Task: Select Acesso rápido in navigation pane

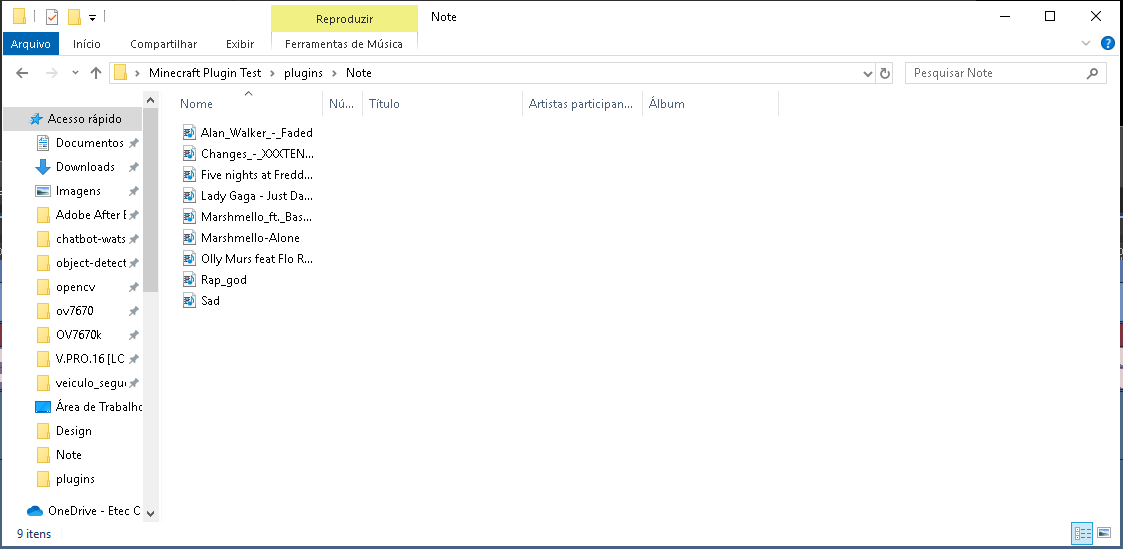Action: tap(85, 119)
